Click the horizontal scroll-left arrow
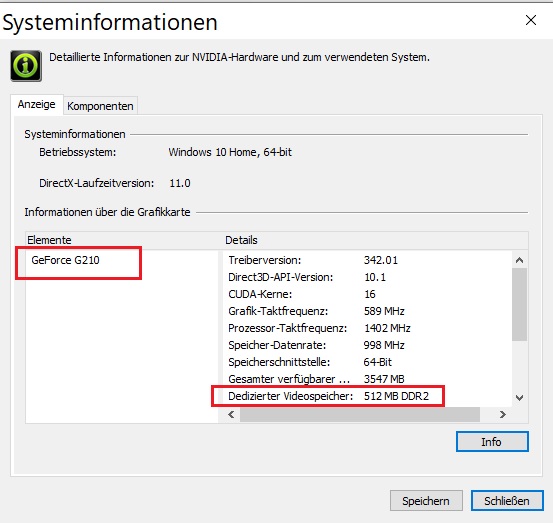This screenshot has height=523, width=553. tap(231, 414)
